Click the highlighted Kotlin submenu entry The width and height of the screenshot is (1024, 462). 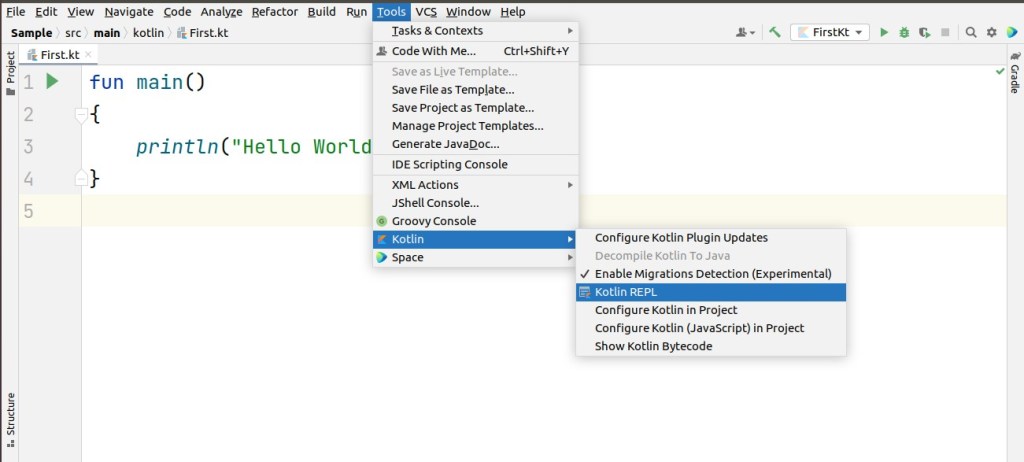coord(475,239)
